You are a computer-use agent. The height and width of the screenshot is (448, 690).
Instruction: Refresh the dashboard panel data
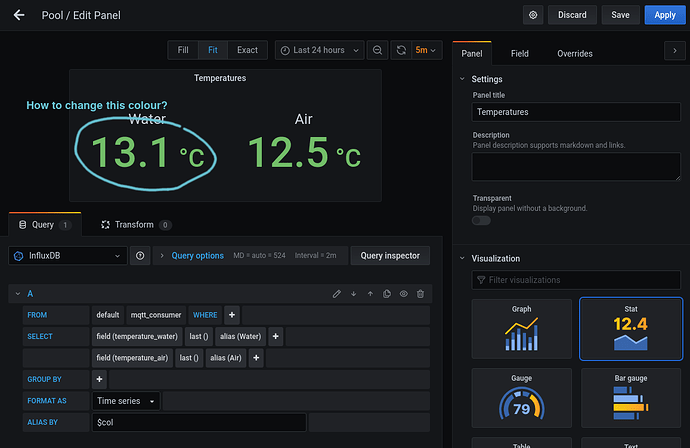point(401,50)
